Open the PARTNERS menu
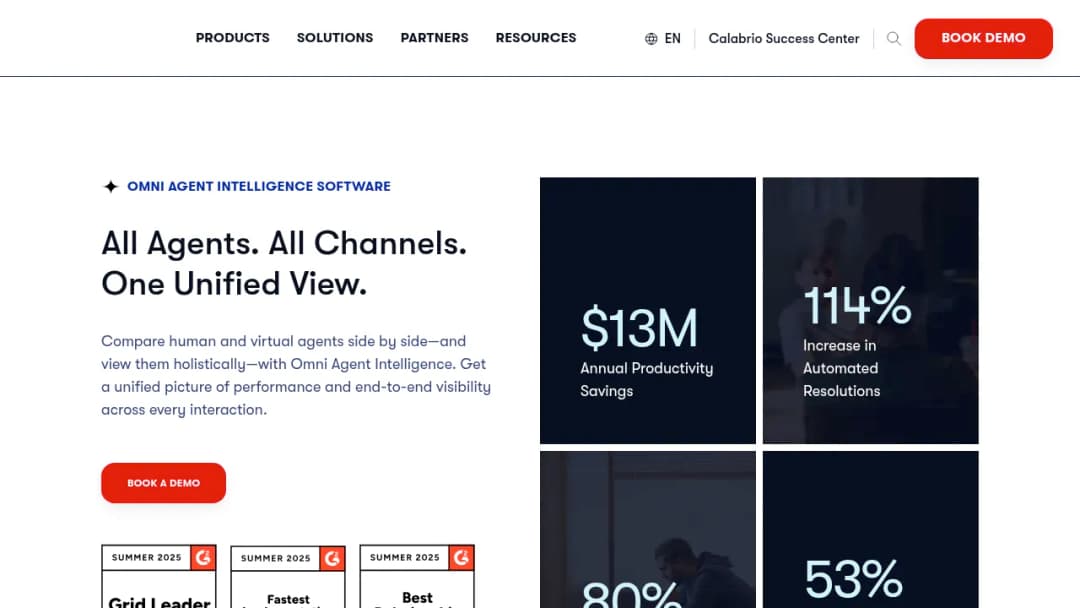The height and width of the screenshot is (608, 1080). coord(435,38)
